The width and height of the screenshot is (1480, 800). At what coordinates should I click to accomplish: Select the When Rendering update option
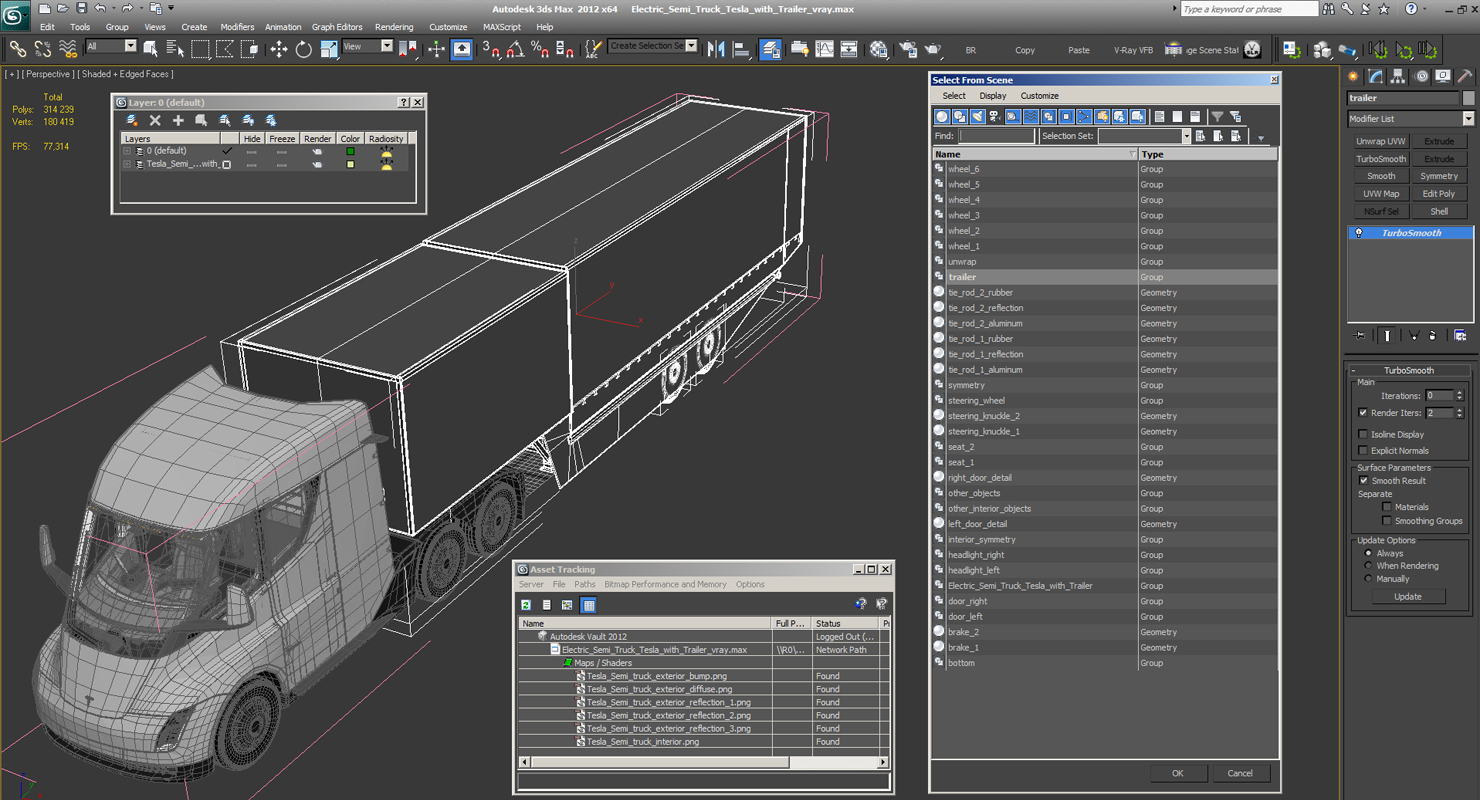click(1368, 566)
